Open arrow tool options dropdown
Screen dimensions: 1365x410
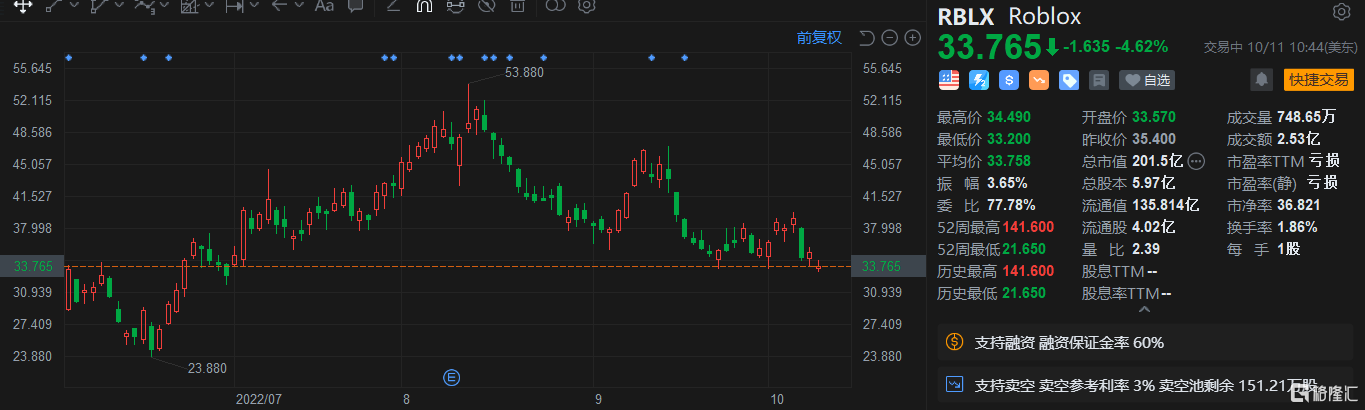(298, 6)
